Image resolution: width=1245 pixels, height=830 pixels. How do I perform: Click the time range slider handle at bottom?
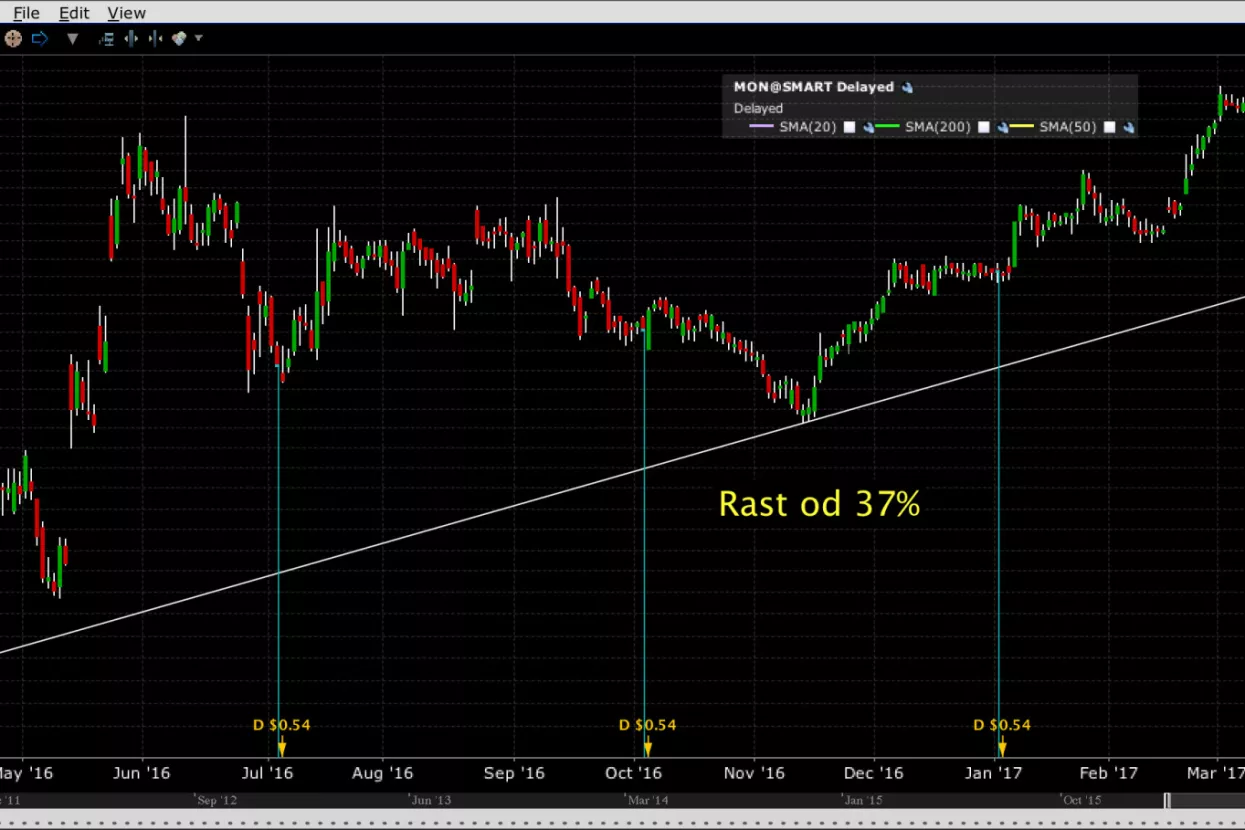click(1167, 801)
